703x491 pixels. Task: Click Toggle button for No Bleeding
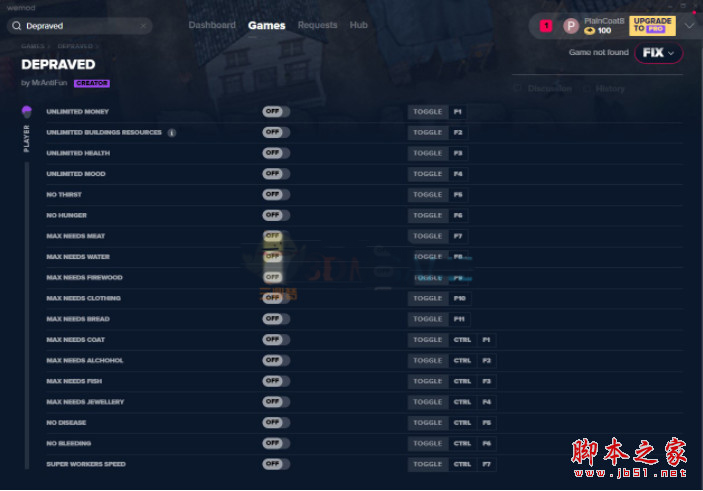[x=428, y=443]
